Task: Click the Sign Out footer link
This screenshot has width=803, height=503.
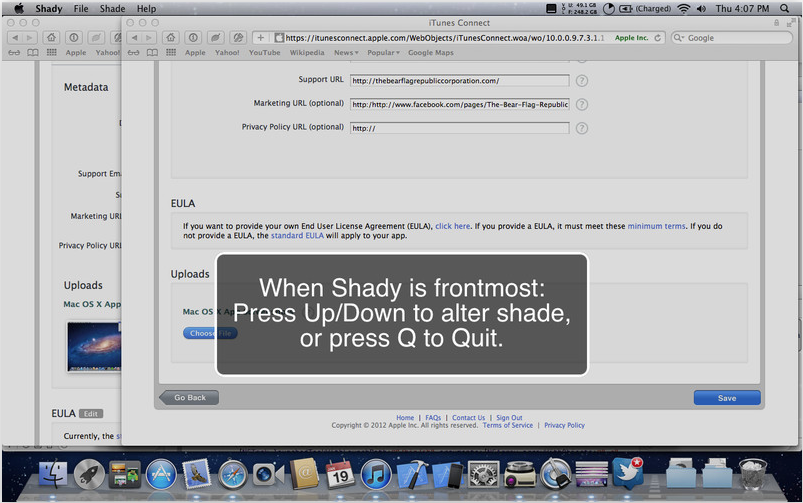Action: (x=509, y=417)
